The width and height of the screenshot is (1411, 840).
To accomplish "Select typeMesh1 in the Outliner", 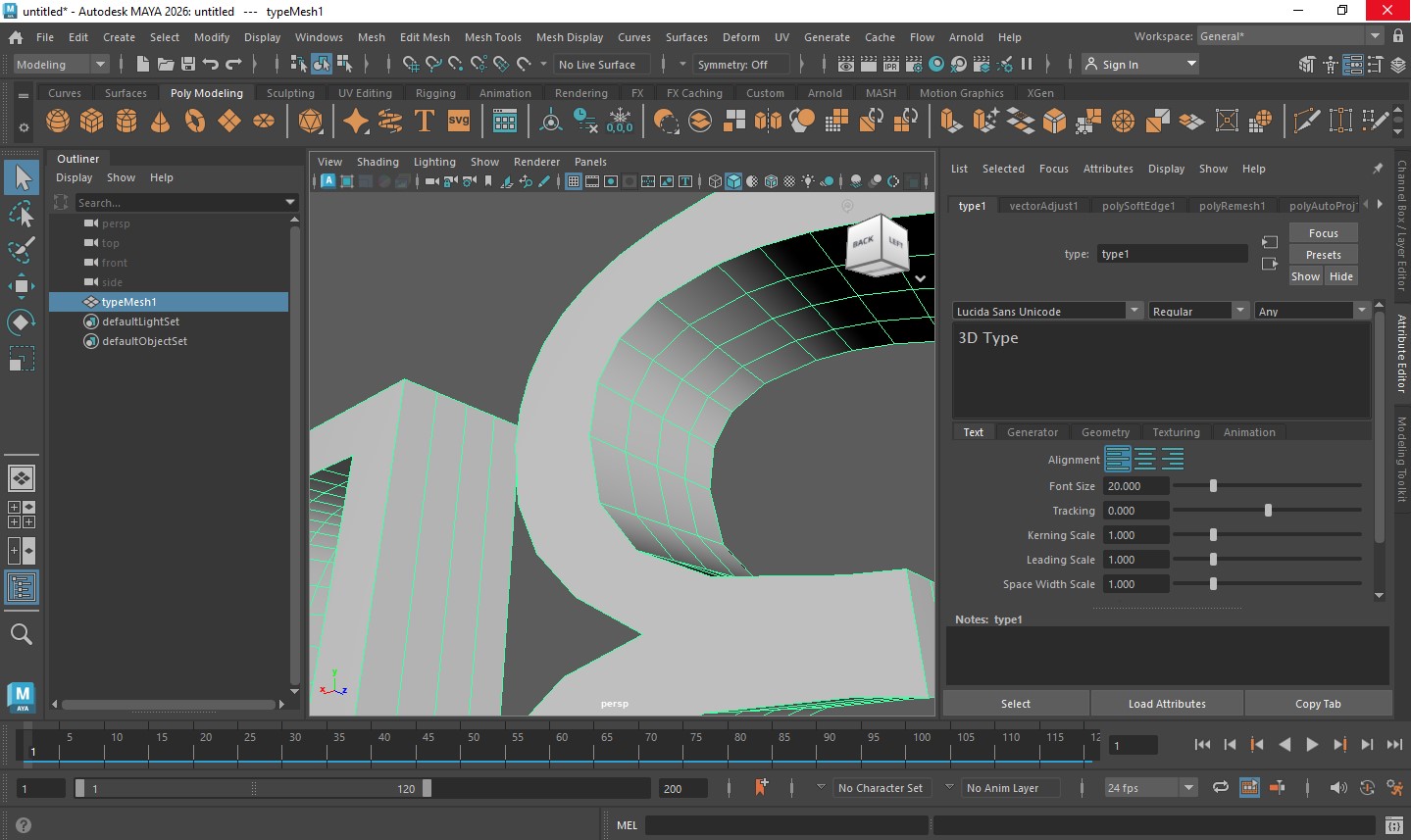I will [128, 302].
